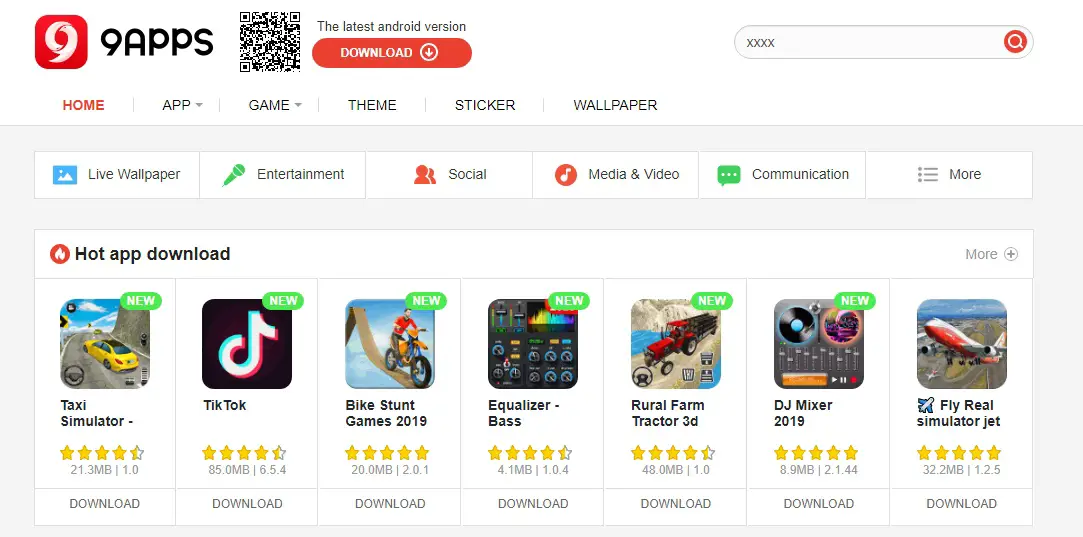The image size is (1083, 537).
Task: Switch to the STICKER section
Action: pyautogui.click(x=485, y=105)
